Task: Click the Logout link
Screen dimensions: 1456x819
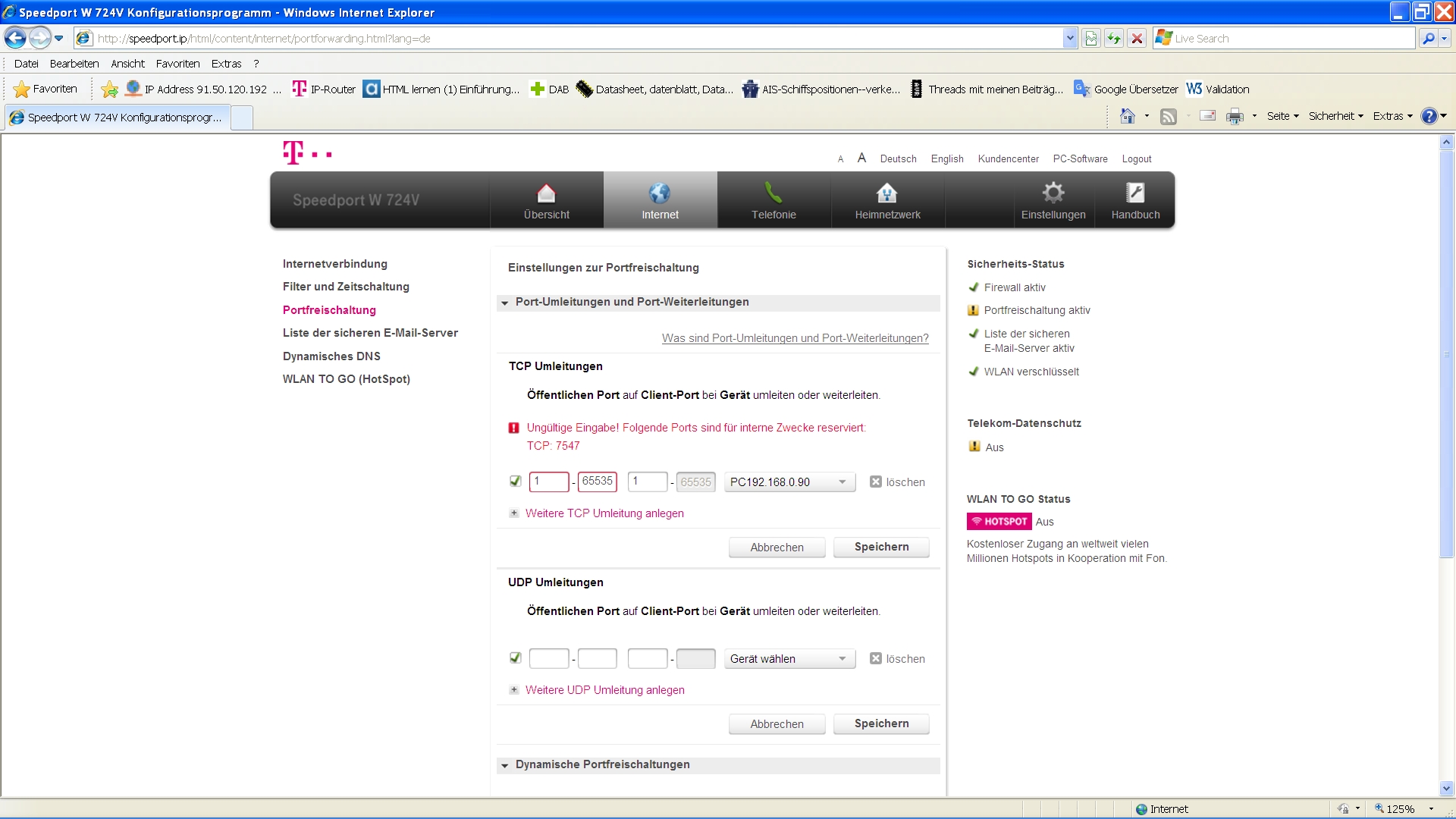Action: coord(1136,159)
